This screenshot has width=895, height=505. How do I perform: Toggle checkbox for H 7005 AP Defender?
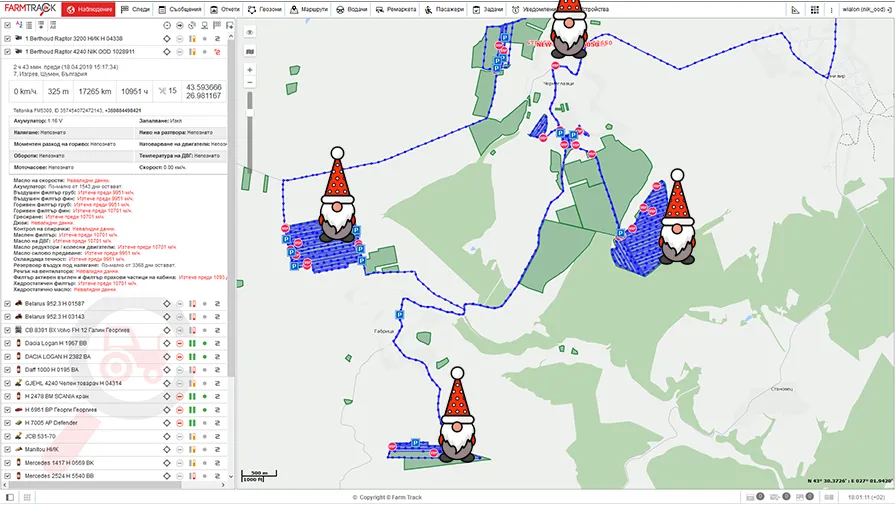[x=7, y=423]
